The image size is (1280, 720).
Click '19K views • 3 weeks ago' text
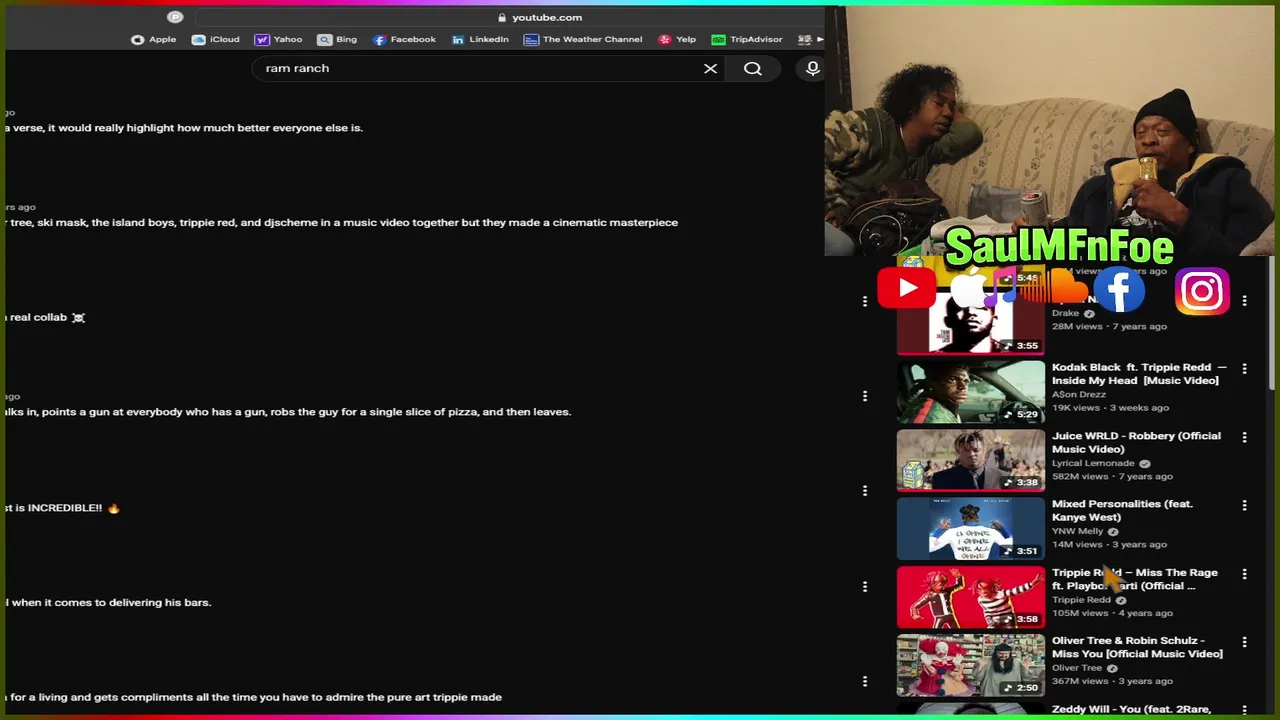click(1110, 408)
